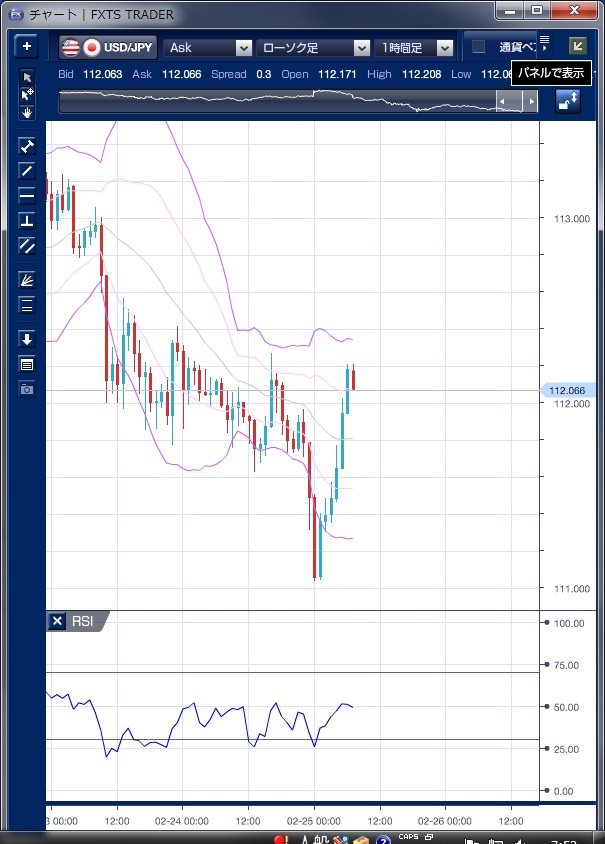Open the 1時間足 timeframe dropdown
This screenshot has height=844, width=605.
point(413,47)
